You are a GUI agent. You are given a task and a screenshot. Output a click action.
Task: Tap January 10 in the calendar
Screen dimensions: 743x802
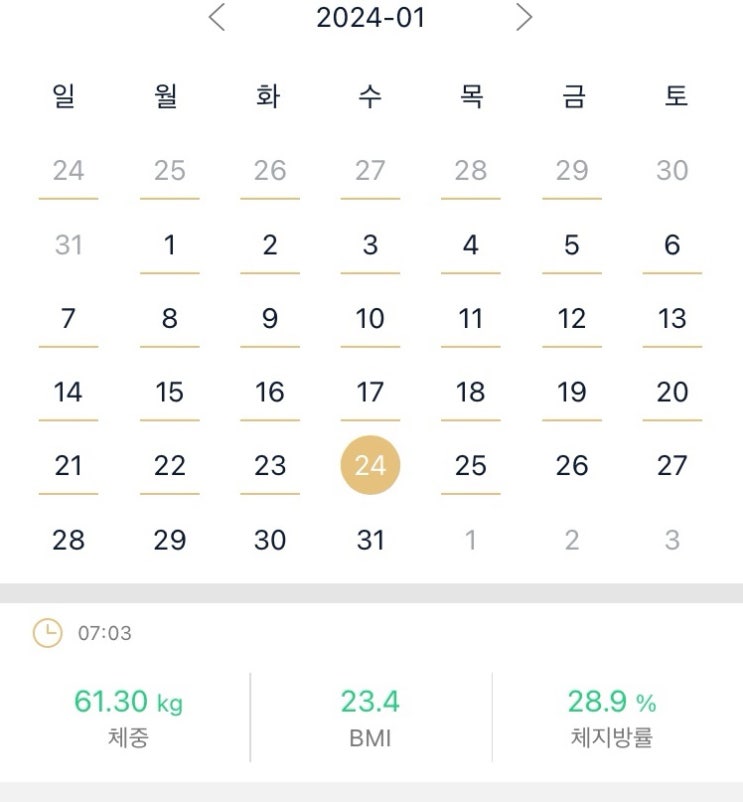(370, 319)
